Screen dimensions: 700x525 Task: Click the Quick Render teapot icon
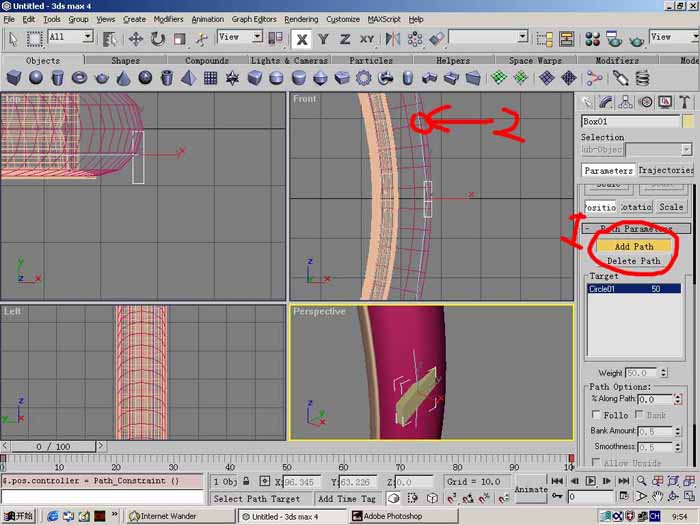(636, 40)
